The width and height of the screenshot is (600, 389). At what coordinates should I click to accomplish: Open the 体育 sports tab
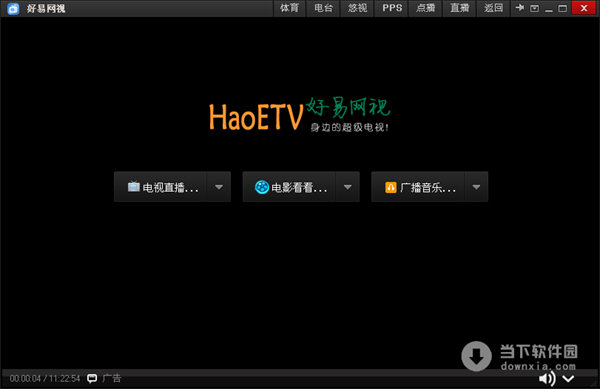click(289, 8)
